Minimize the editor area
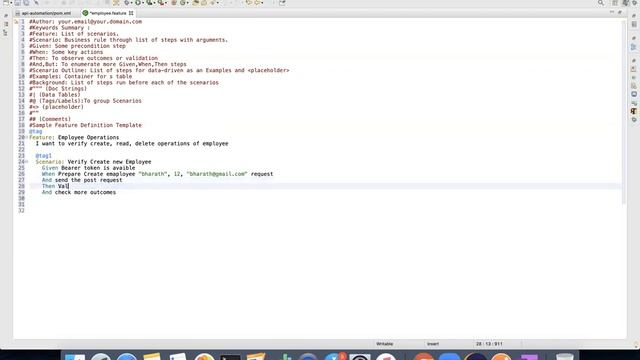 [x=611, y=12]
